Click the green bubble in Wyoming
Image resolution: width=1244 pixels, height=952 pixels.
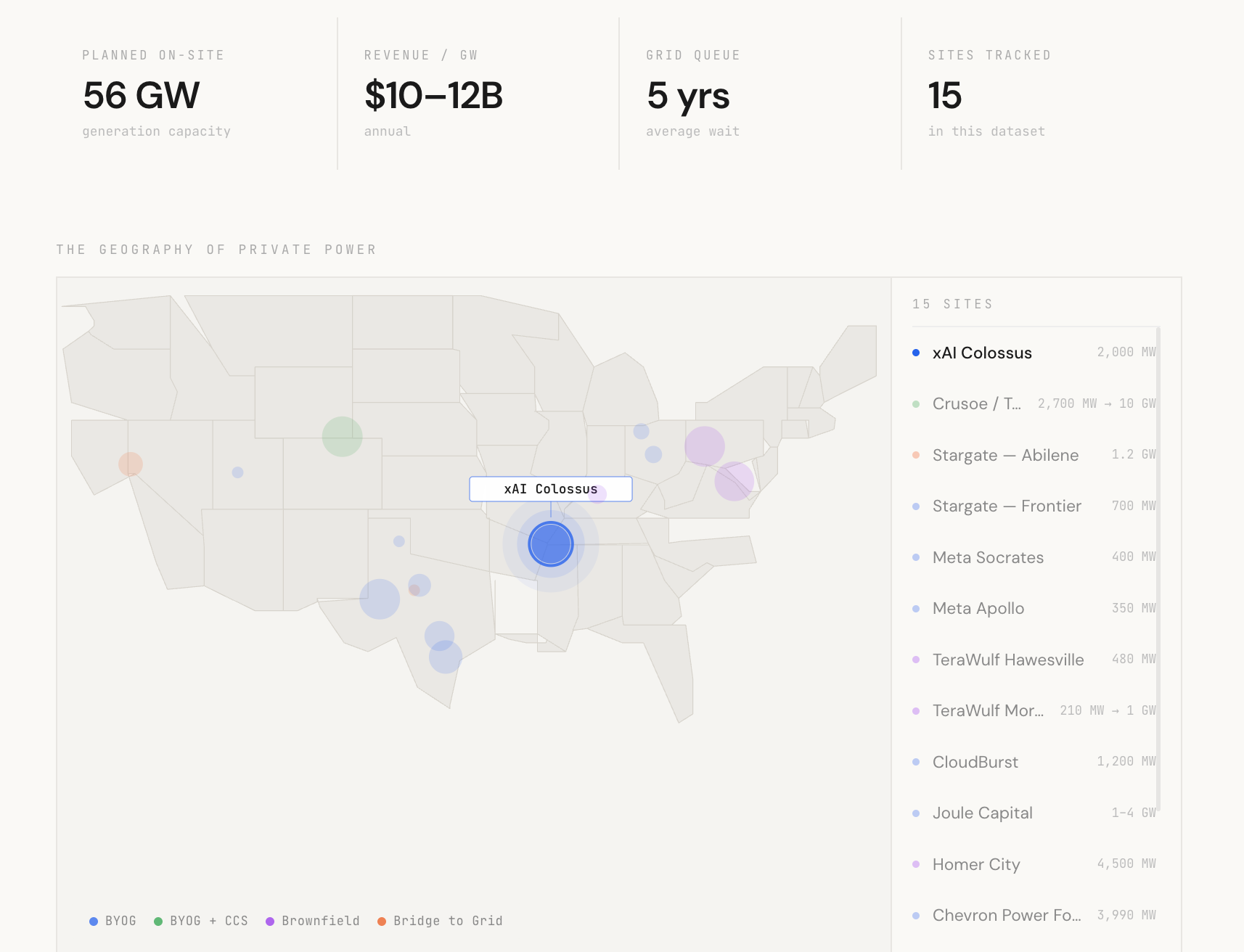click(342, 436)
